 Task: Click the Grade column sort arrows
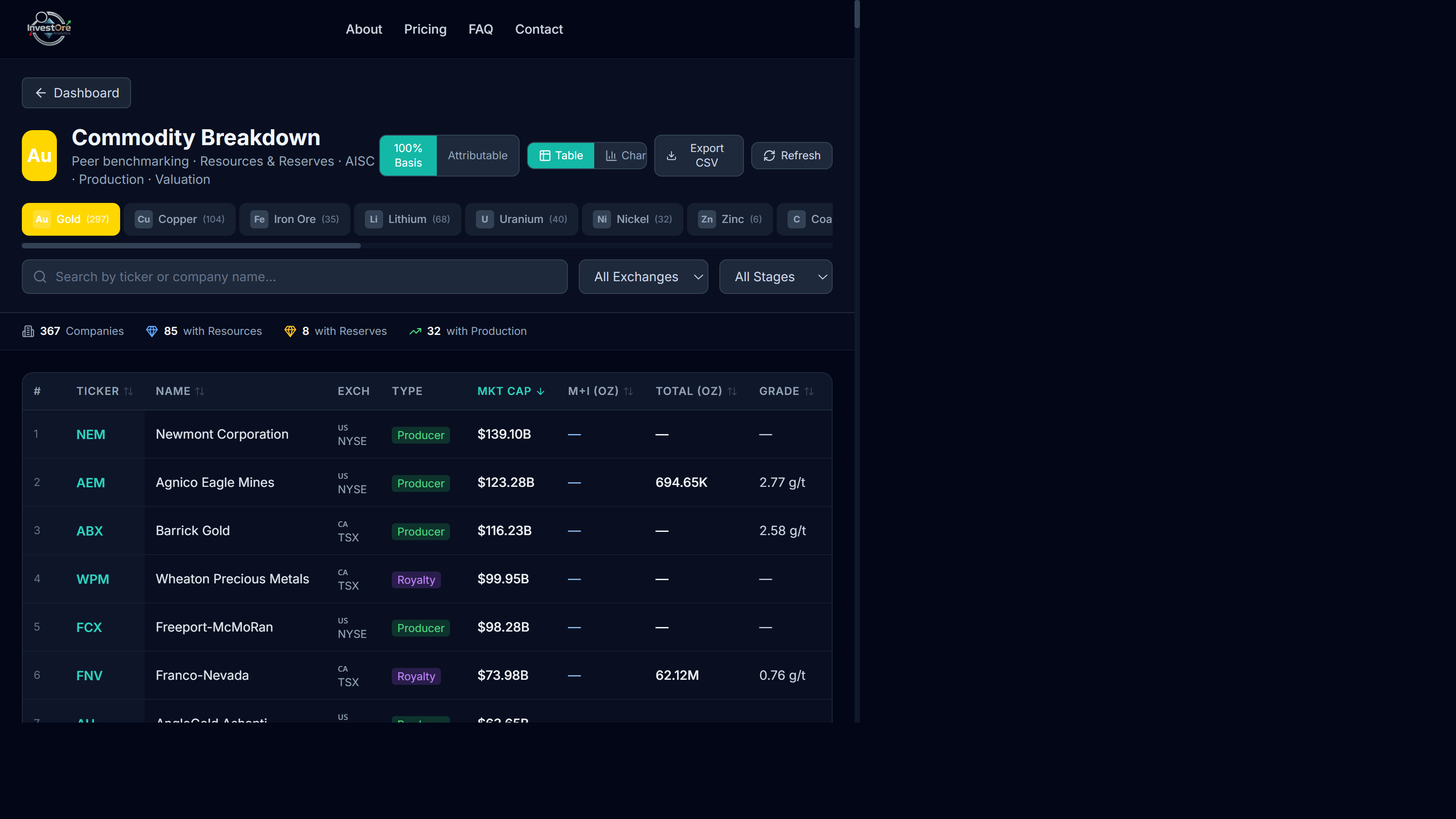click(x=809, y=391)
